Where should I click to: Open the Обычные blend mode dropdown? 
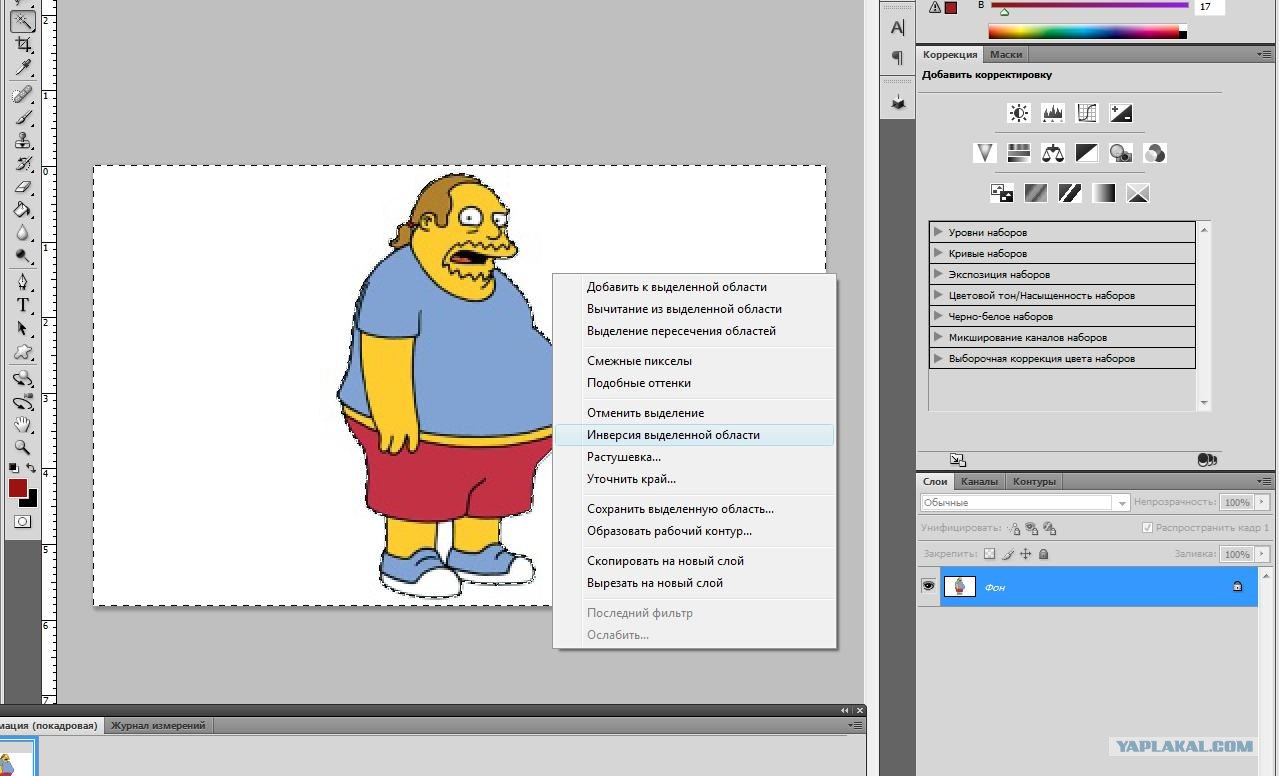point(1025,503)
